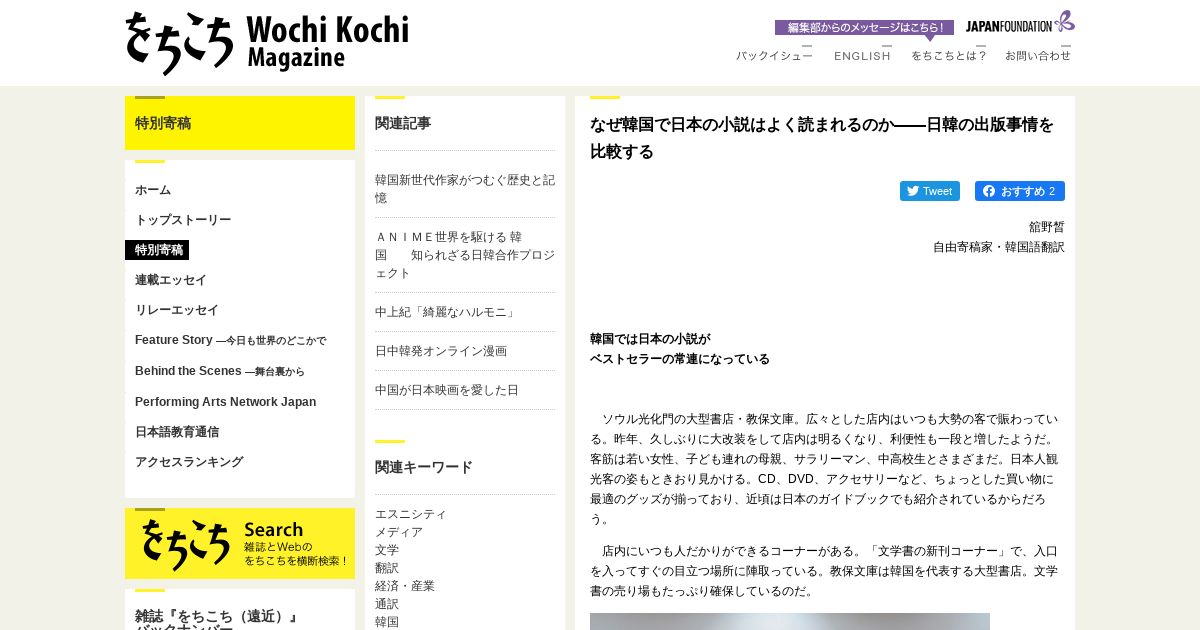This screenshot has height=630, width=1200.
Task: Click the 関連キーワード heading
Action: (x=424, y=467)
